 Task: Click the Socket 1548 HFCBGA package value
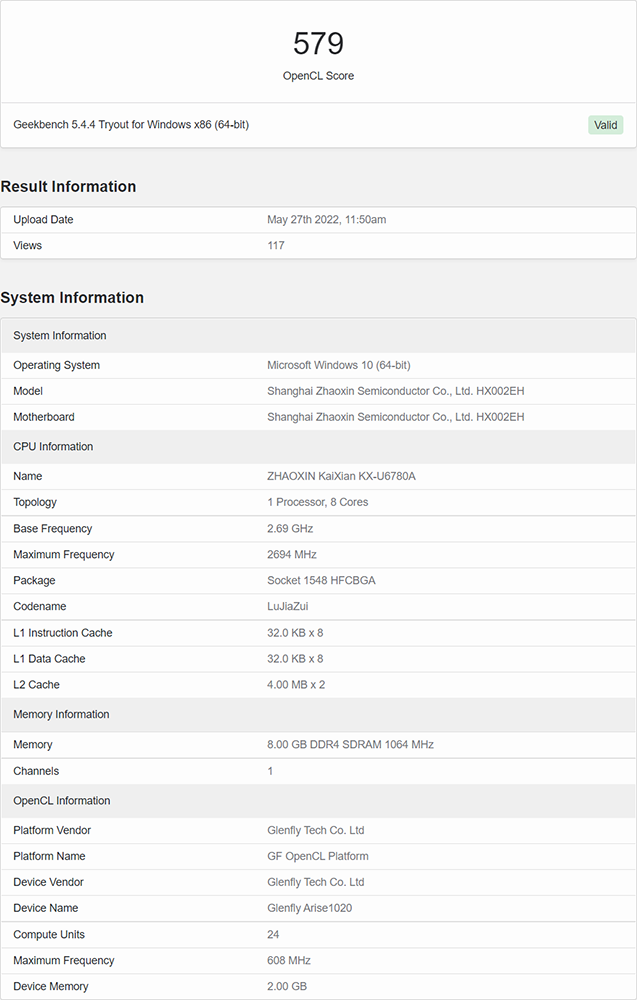pyautogui.click(x=321, y=581)
